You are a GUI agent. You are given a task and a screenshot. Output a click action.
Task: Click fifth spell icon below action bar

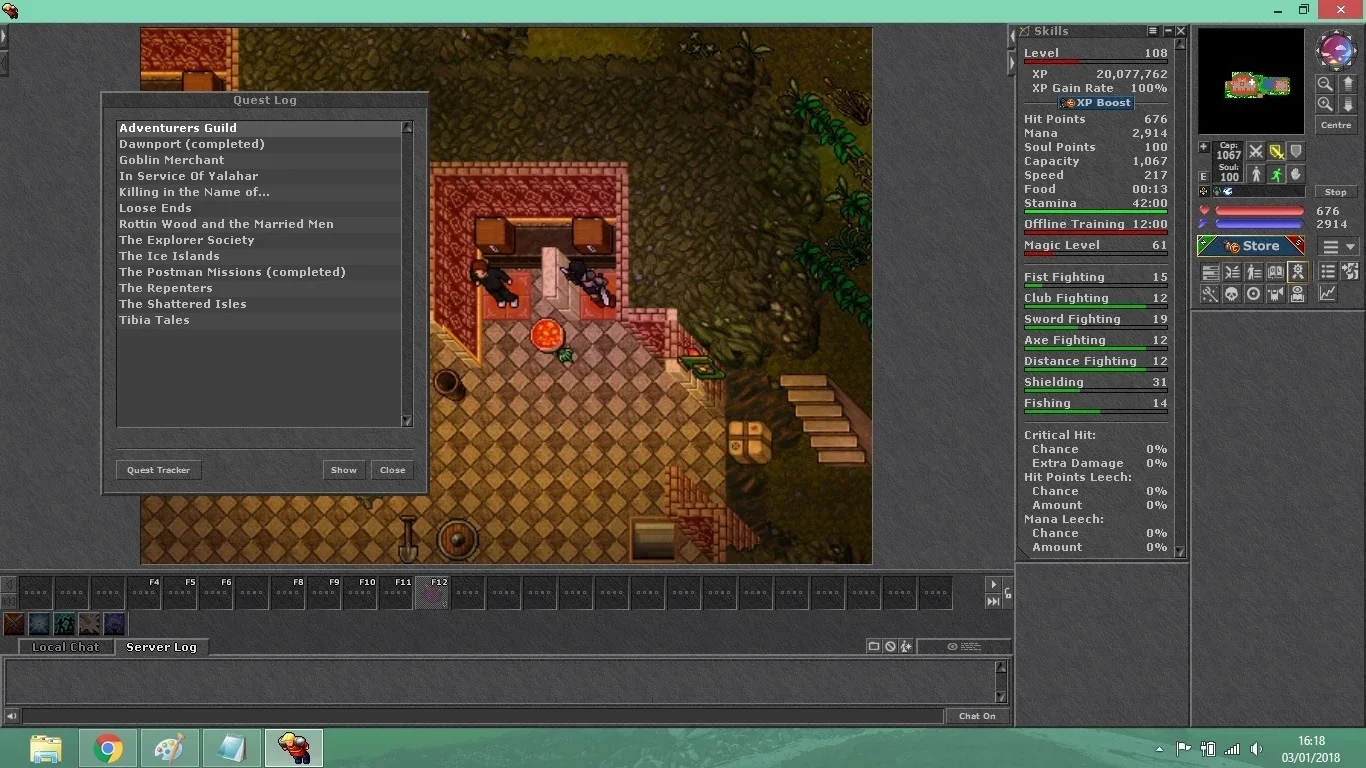(x=114, y=624)
